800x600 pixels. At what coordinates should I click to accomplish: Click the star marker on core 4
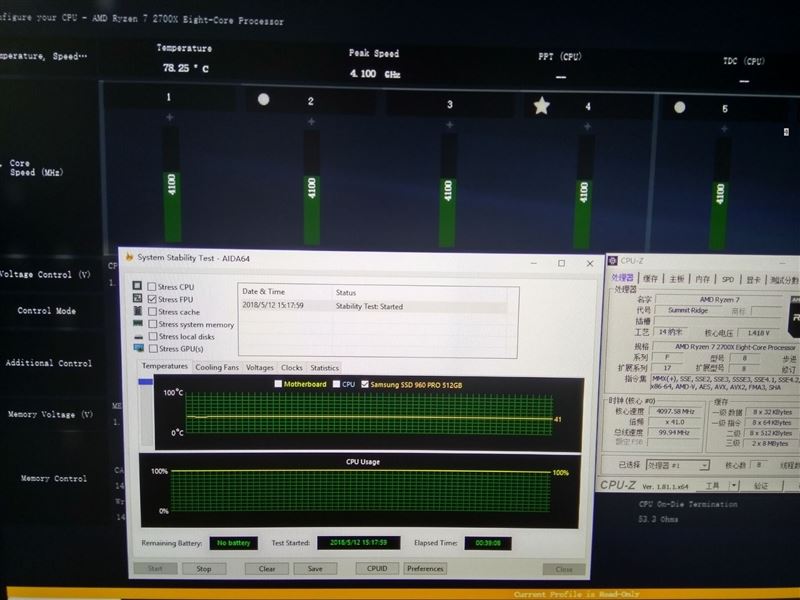[x=542, y=106]
